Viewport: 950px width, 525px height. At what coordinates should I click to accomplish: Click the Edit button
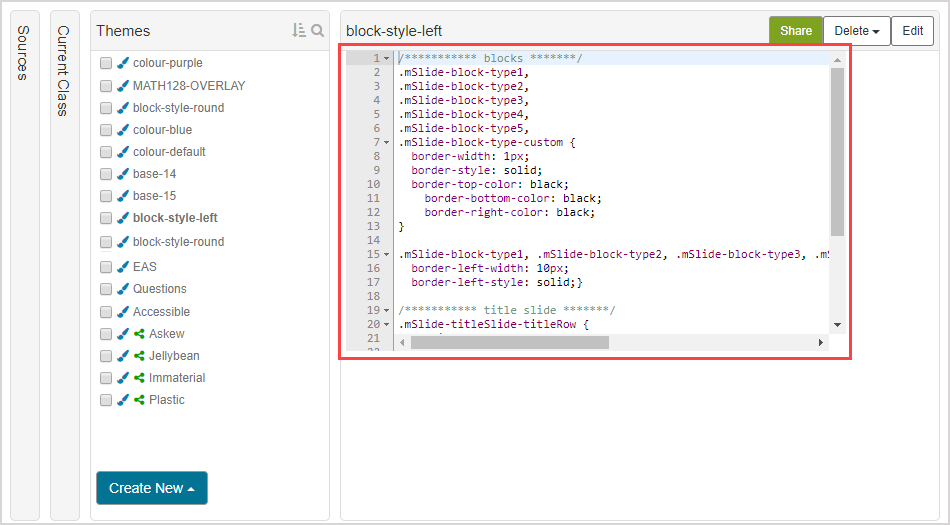tap(912, 31)
